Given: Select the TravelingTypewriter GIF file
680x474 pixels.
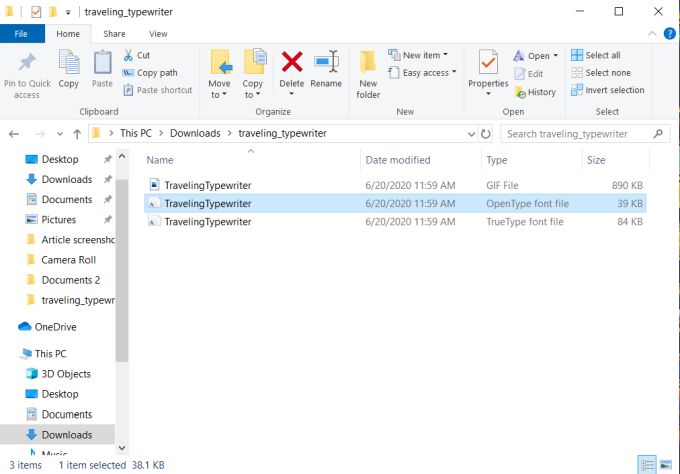Looking at the screenshot, I should point(395,185).
